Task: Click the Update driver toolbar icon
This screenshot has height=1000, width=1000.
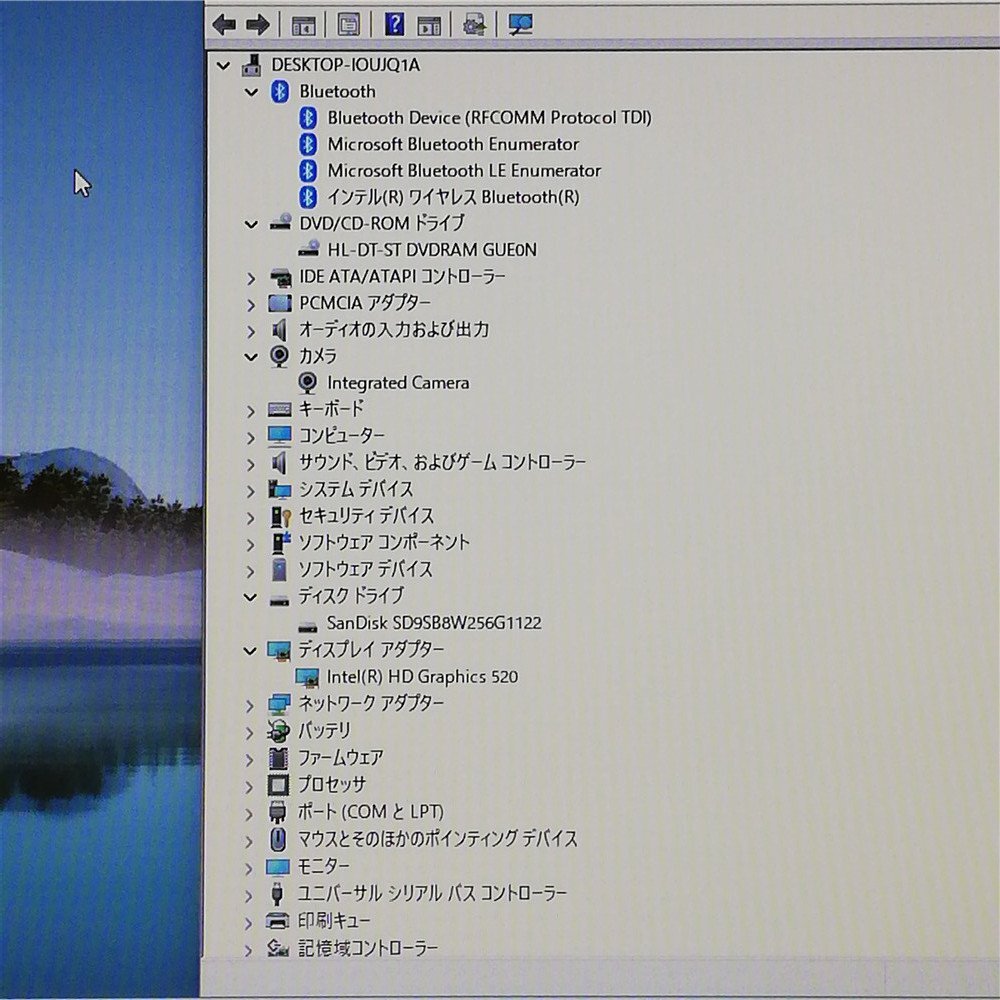Action: (x=473, y=24)
